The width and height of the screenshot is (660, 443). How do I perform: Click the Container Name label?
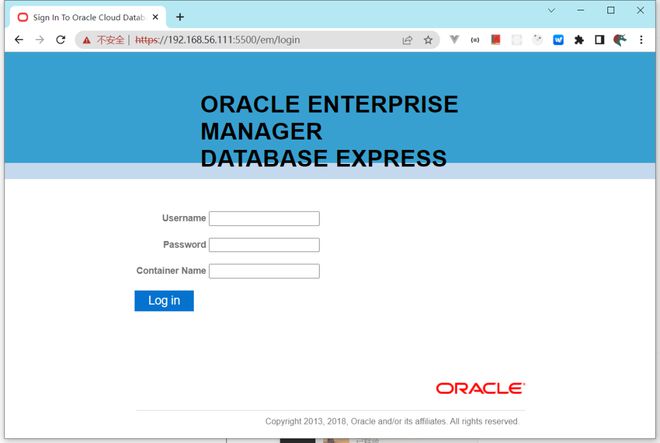[171, 271]
